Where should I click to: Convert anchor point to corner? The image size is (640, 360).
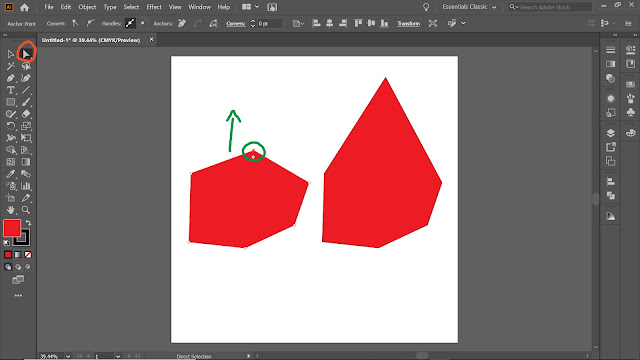[76, 23]
